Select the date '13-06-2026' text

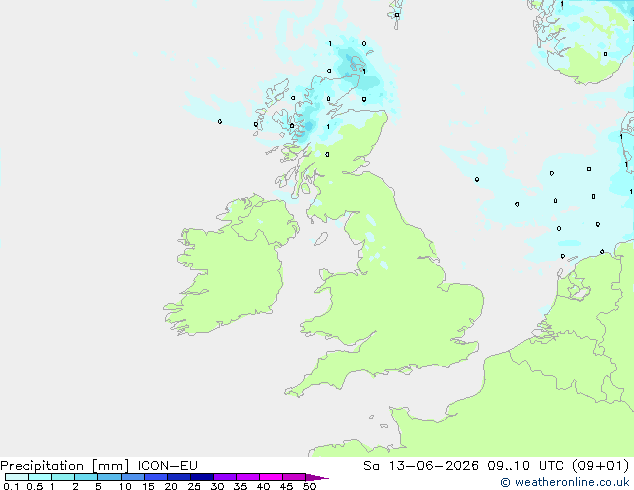pos(433,466)
